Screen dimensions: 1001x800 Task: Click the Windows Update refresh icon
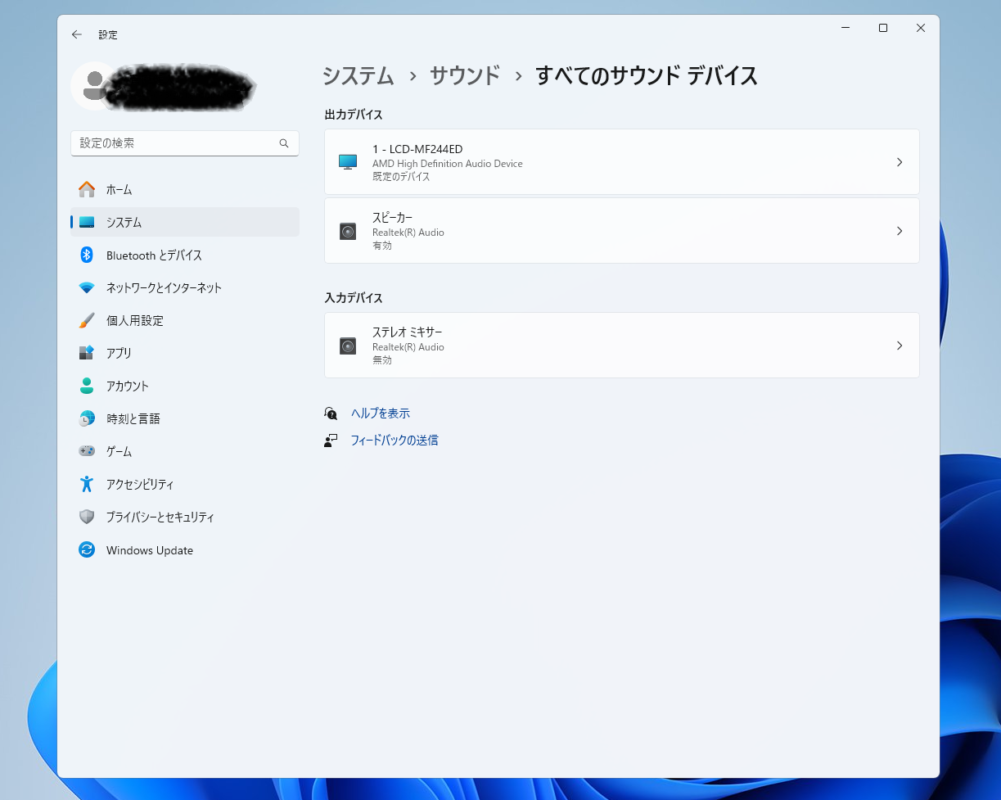87,550
